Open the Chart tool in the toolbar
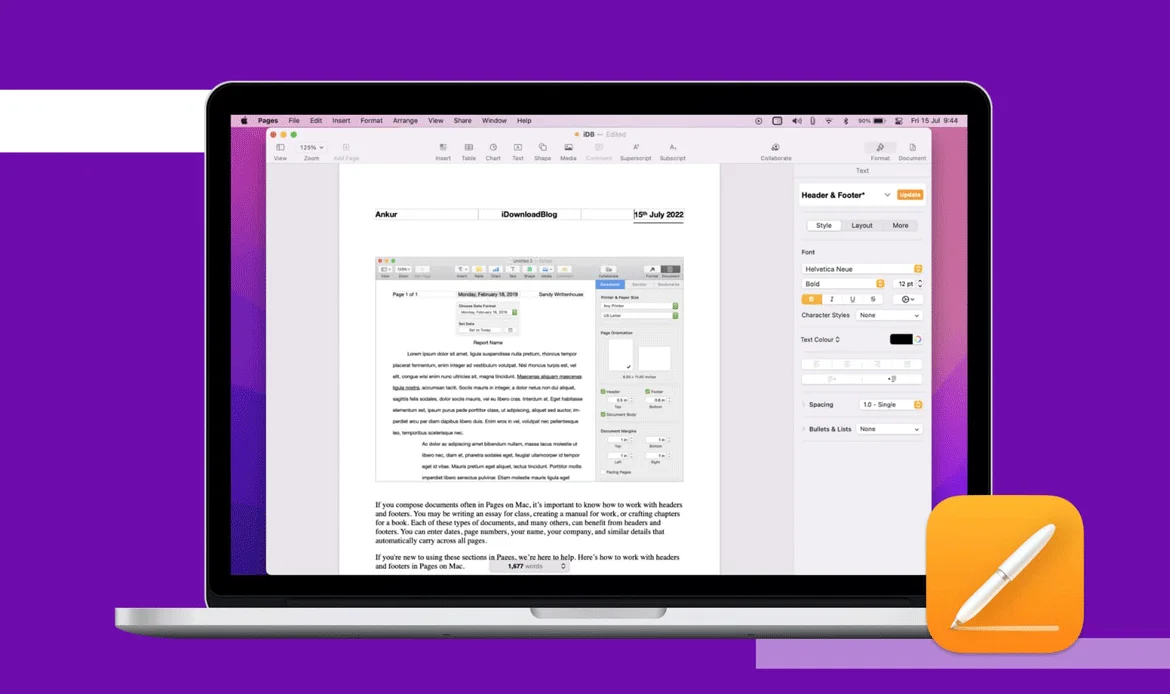This screenshot has width=1170, height=694. pyautogui.click(x=493, y=148)
